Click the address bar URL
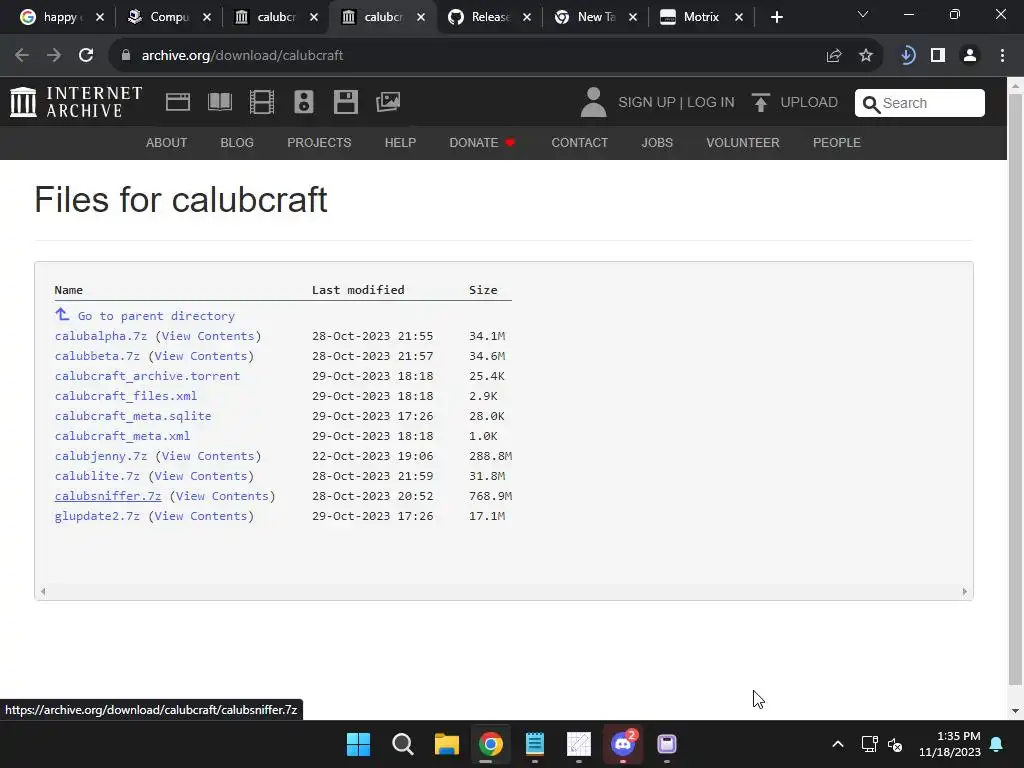This screenshot has height=768, width=1024. [x=242, y=56]
